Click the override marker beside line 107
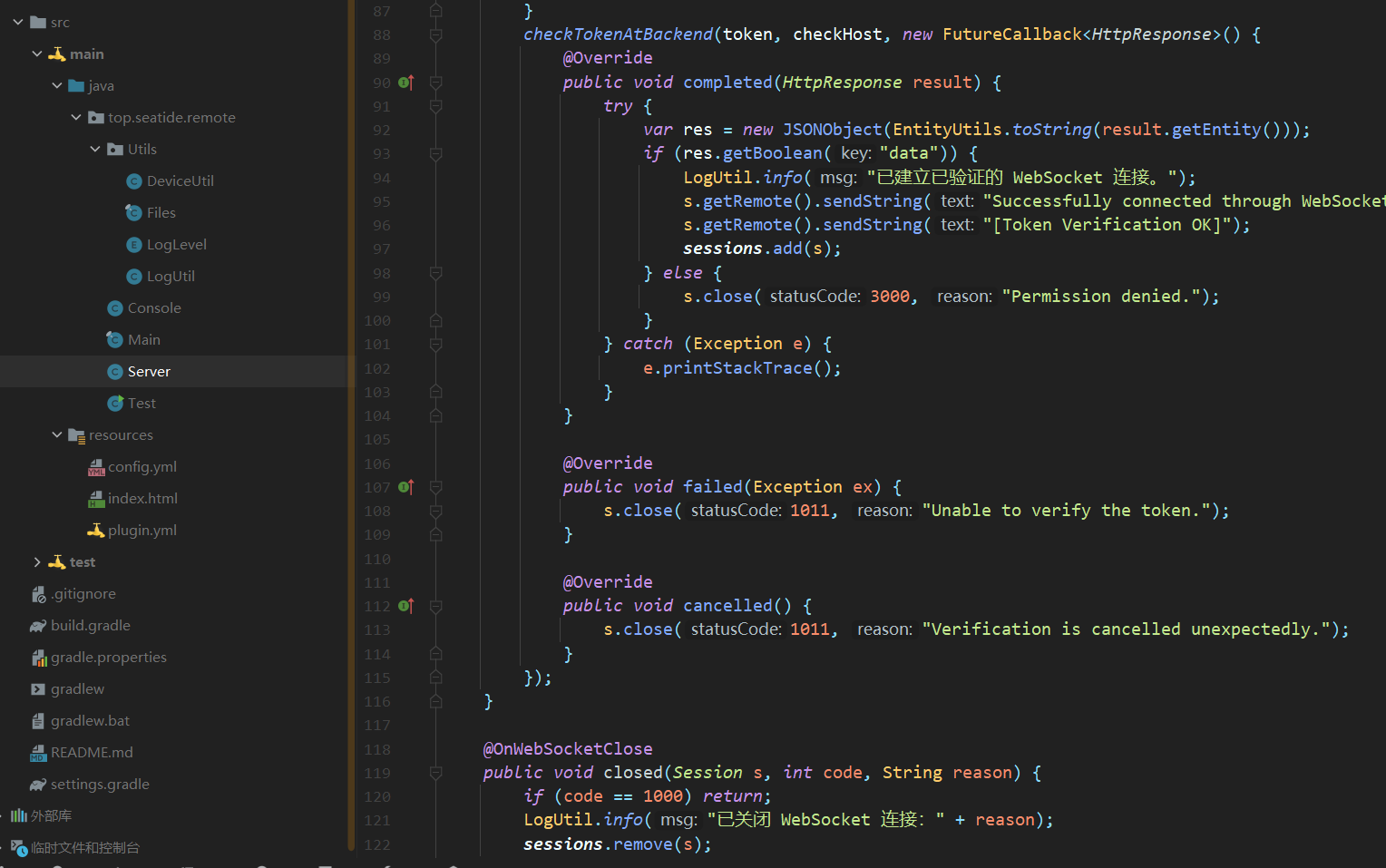 pos(405,487)
